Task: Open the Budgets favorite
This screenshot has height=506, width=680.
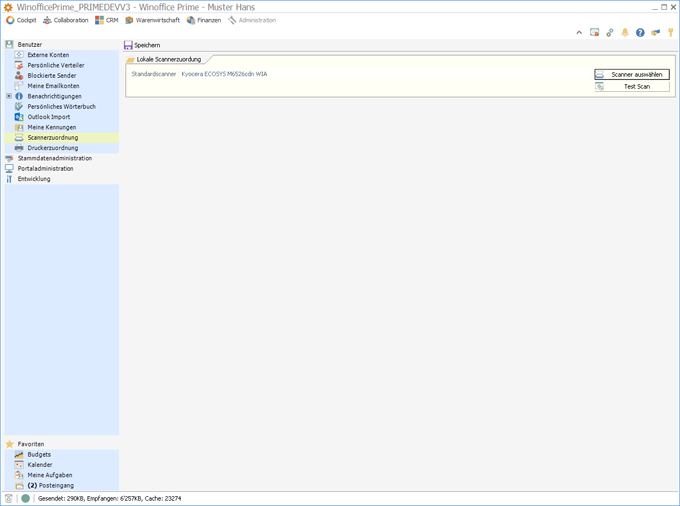Action: point(39,454)
